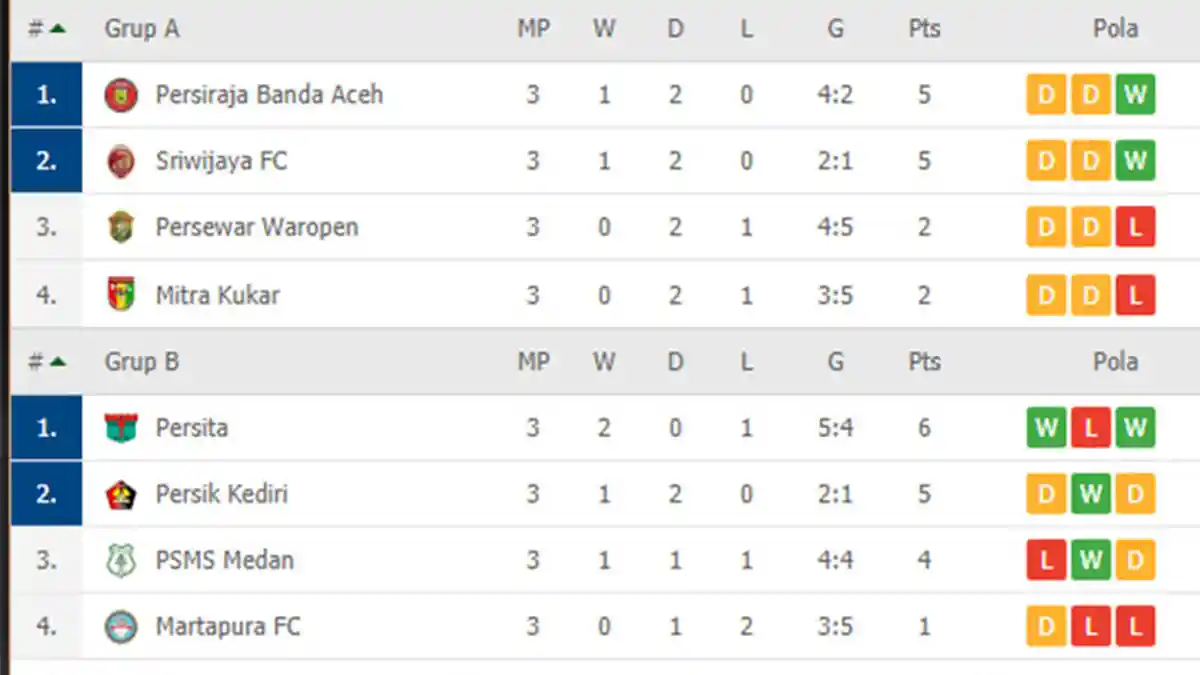This screenshot has height=675, width=1200.
Task: Open PSMS Medan's green W result
Action: pyautogui.click(x=1090, y=560)
